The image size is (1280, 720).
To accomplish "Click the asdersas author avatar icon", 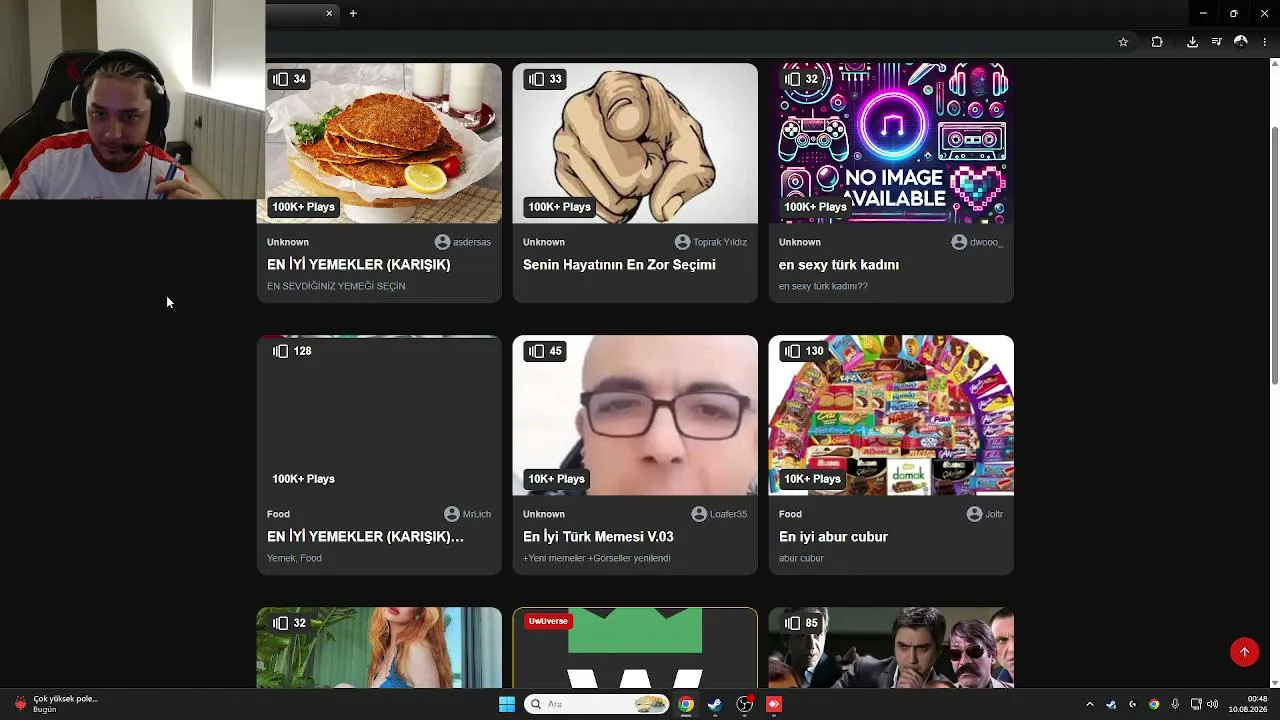I will point(442,242).
